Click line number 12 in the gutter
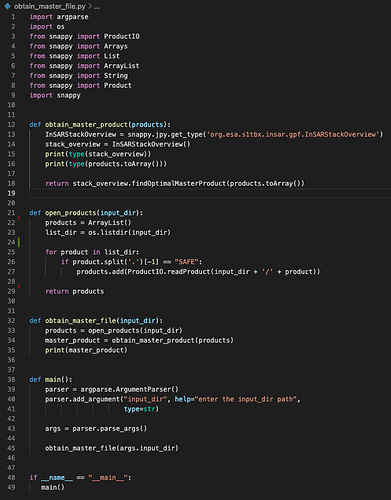The image size is (391, 500). (11, 125)
